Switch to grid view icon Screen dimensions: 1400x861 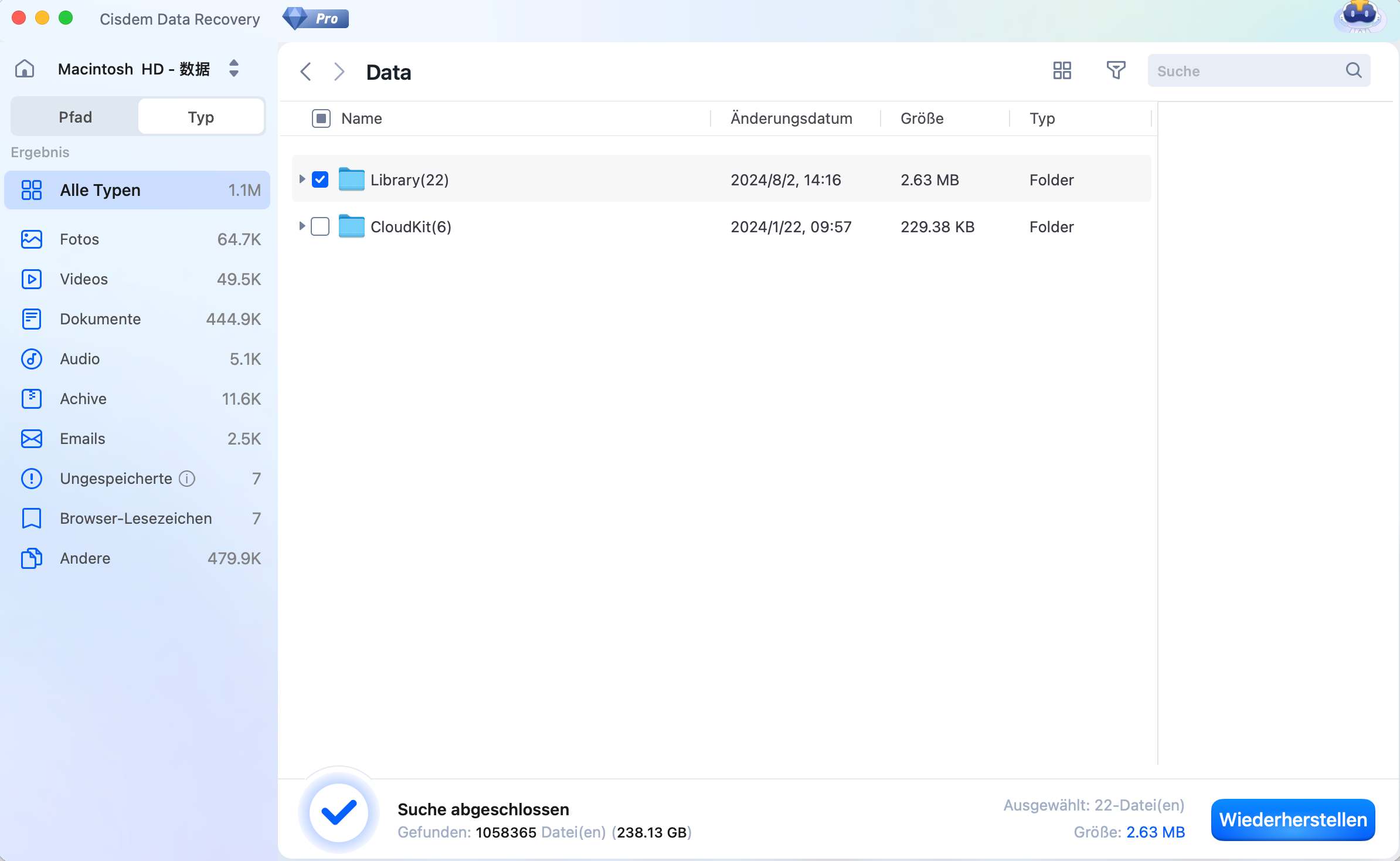click(1062, 71)
